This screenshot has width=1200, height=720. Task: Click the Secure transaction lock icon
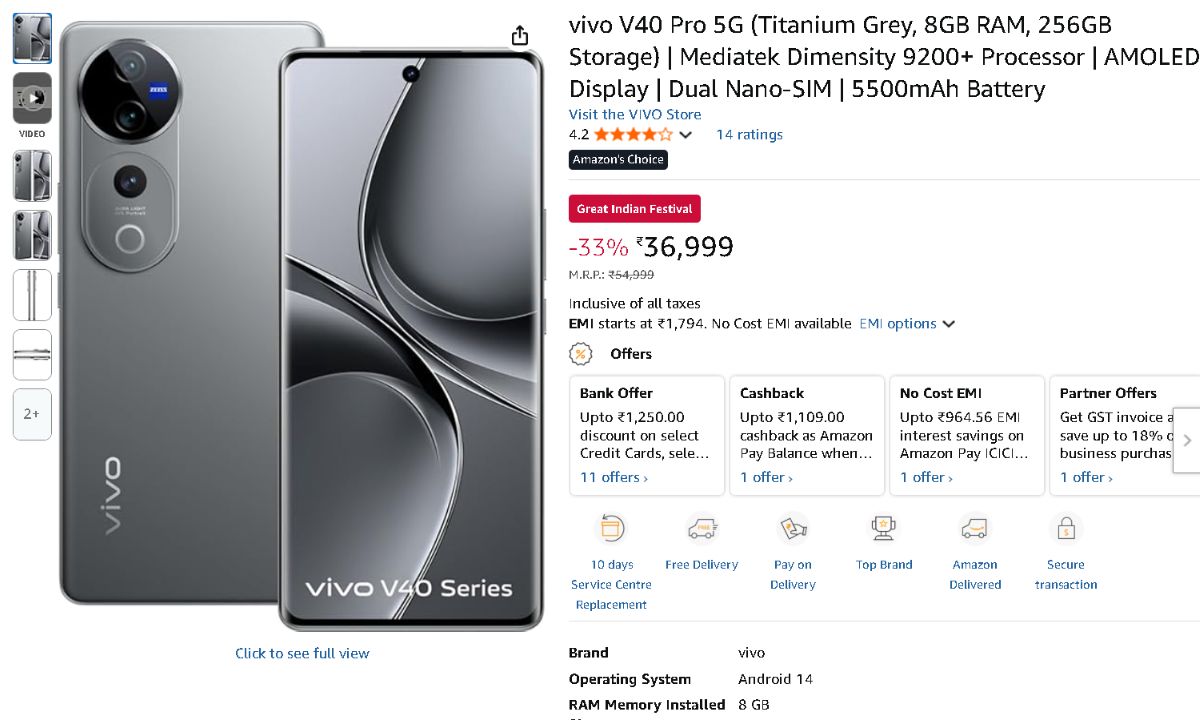click(x=1066, y=528)
